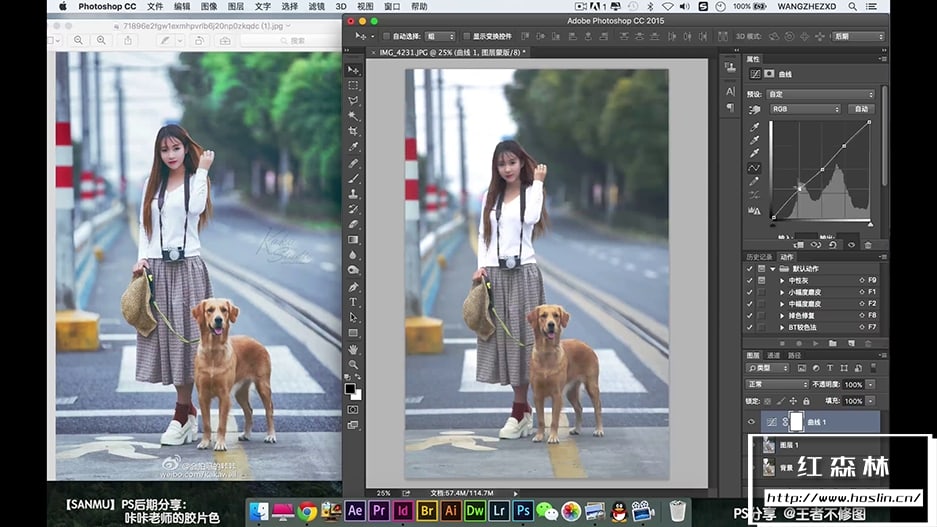Screen dimensions: 937x527
Task: Choose edit points curve mode icon
Action: pos(754,168)
